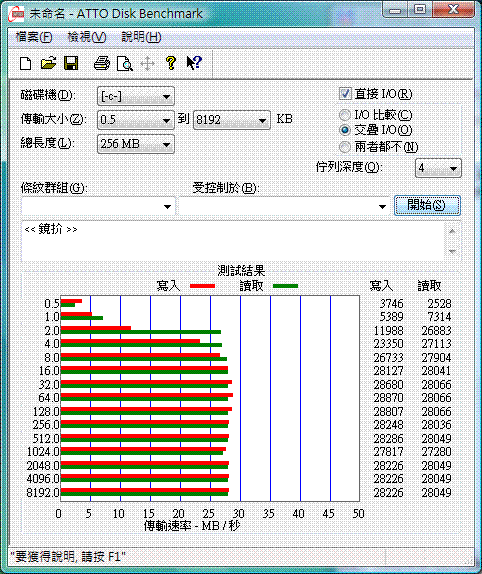Maximize the ATTO Disk Benchmark window

420,10
